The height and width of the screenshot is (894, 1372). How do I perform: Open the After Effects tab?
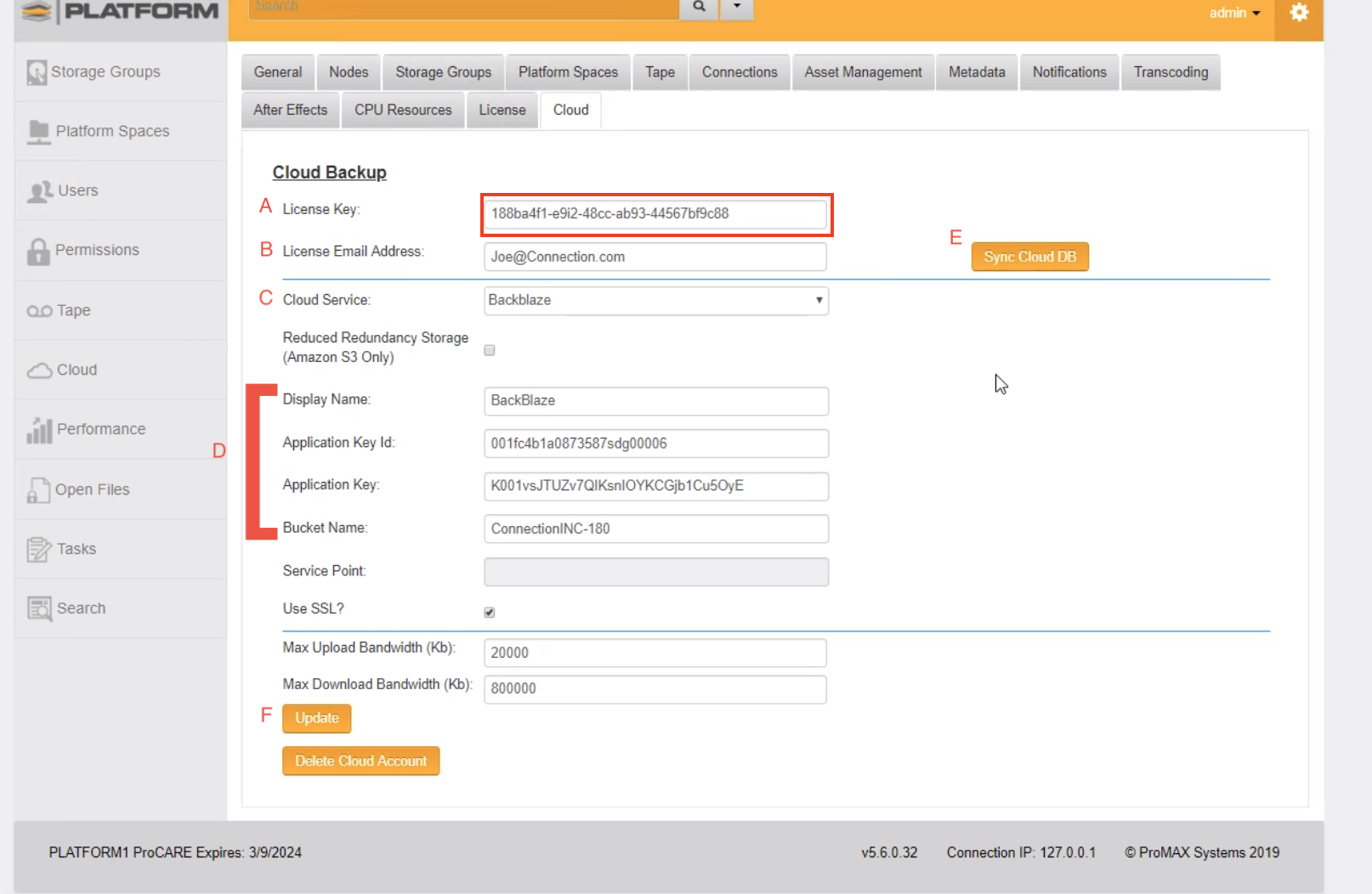click(x=291, y=110)
